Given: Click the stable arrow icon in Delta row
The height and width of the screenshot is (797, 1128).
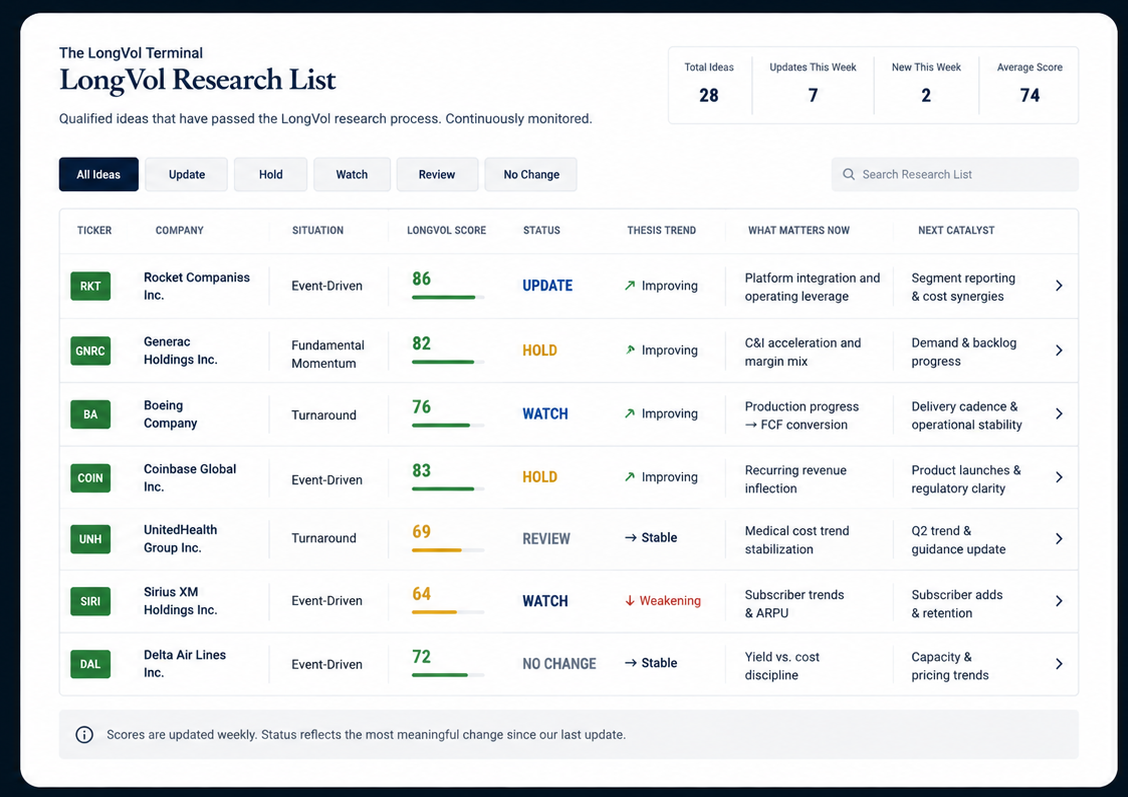Looking at the screenshot, I should pos(630,662).
